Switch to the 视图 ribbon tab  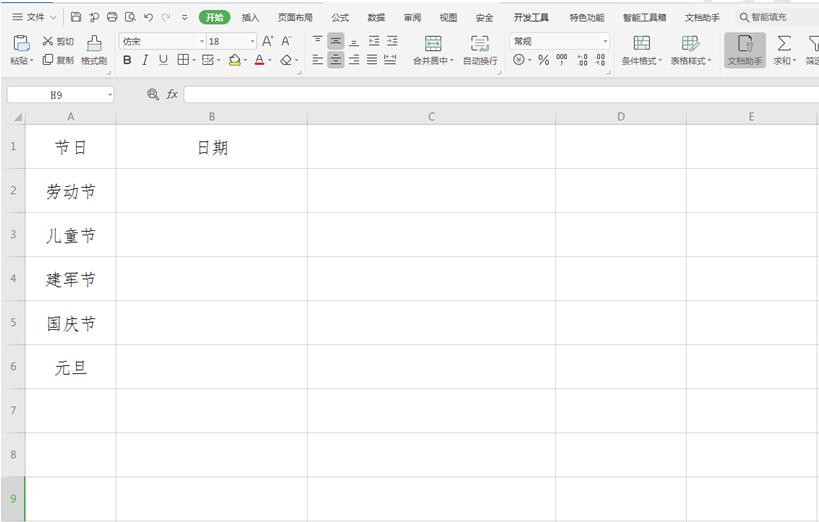[448, 18]
